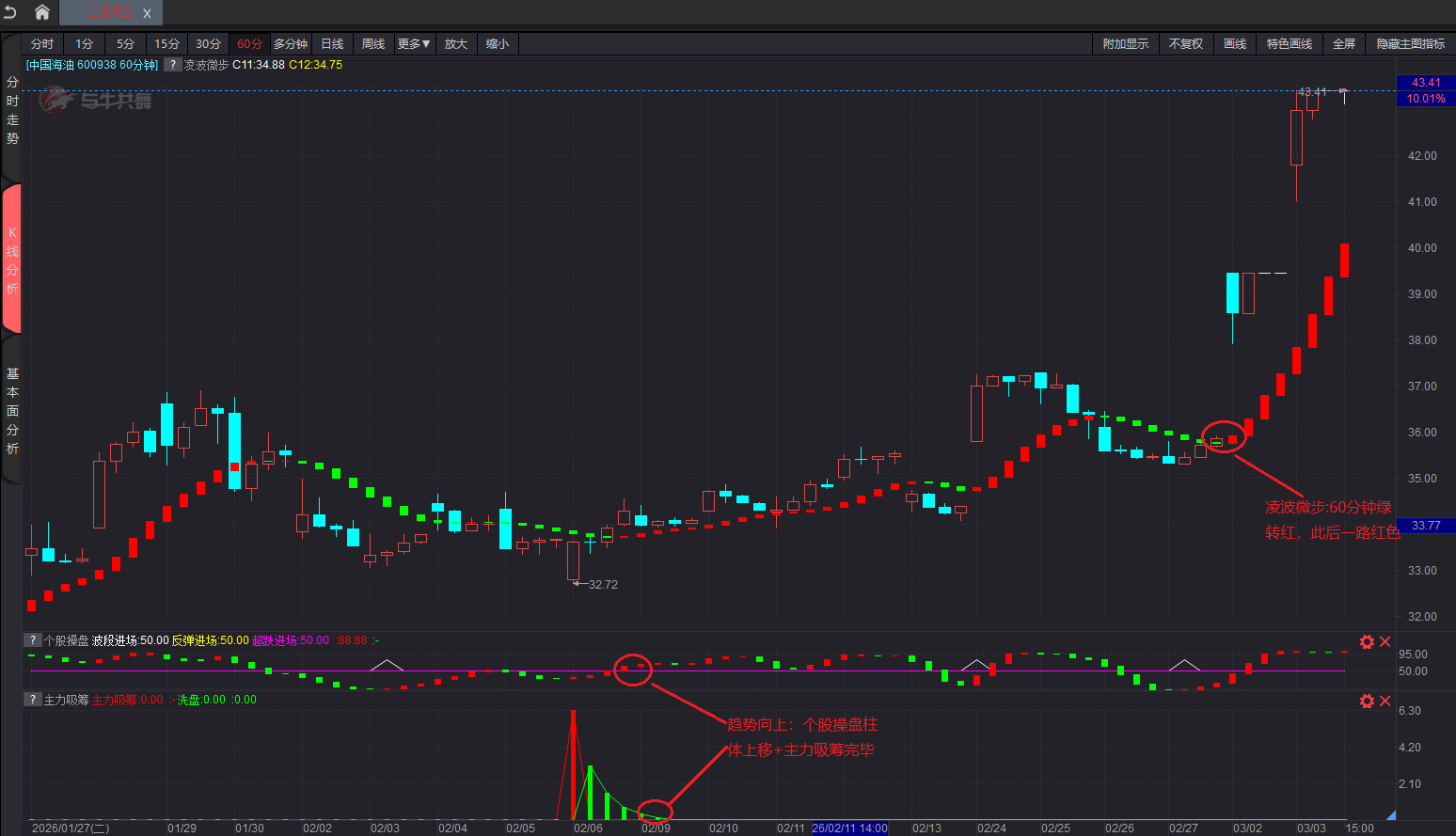
Task: Select the 基本面分析 side tab
Action: click(x=12, y=411)
